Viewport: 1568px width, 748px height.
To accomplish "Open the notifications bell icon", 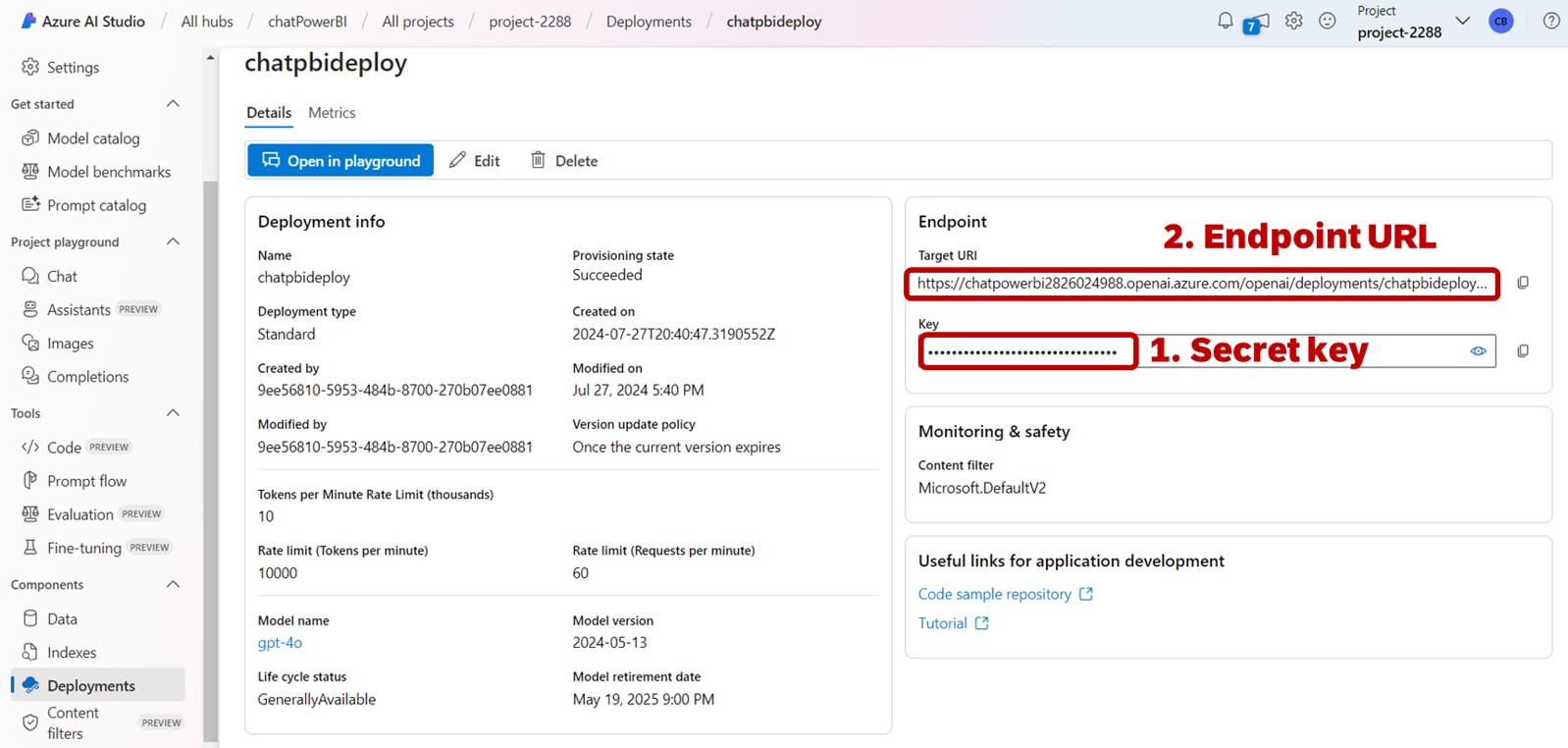I will (x=1225, y=21).
